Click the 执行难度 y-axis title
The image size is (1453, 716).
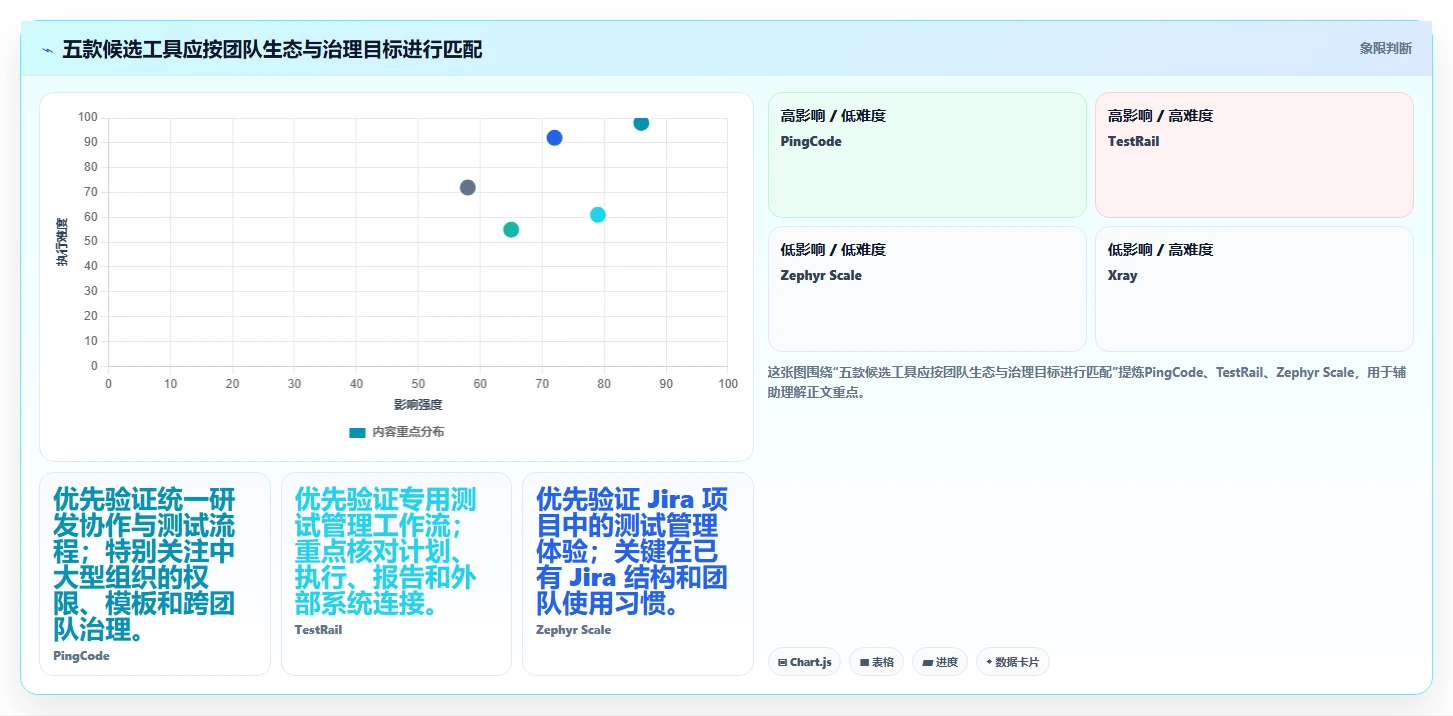coord(62,242)
